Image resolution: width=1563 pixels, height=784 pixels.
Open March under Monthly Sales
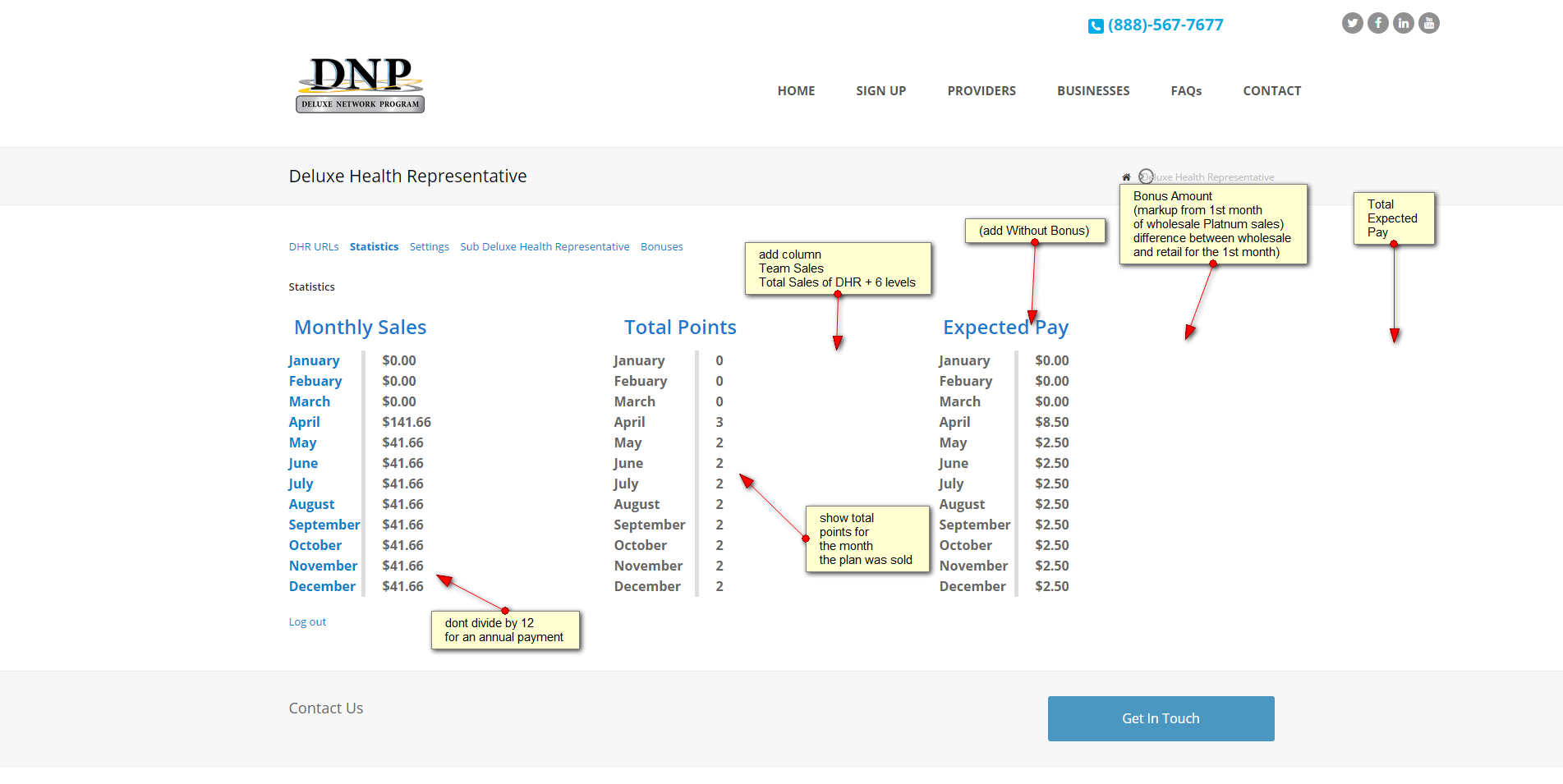coord(310,401)
